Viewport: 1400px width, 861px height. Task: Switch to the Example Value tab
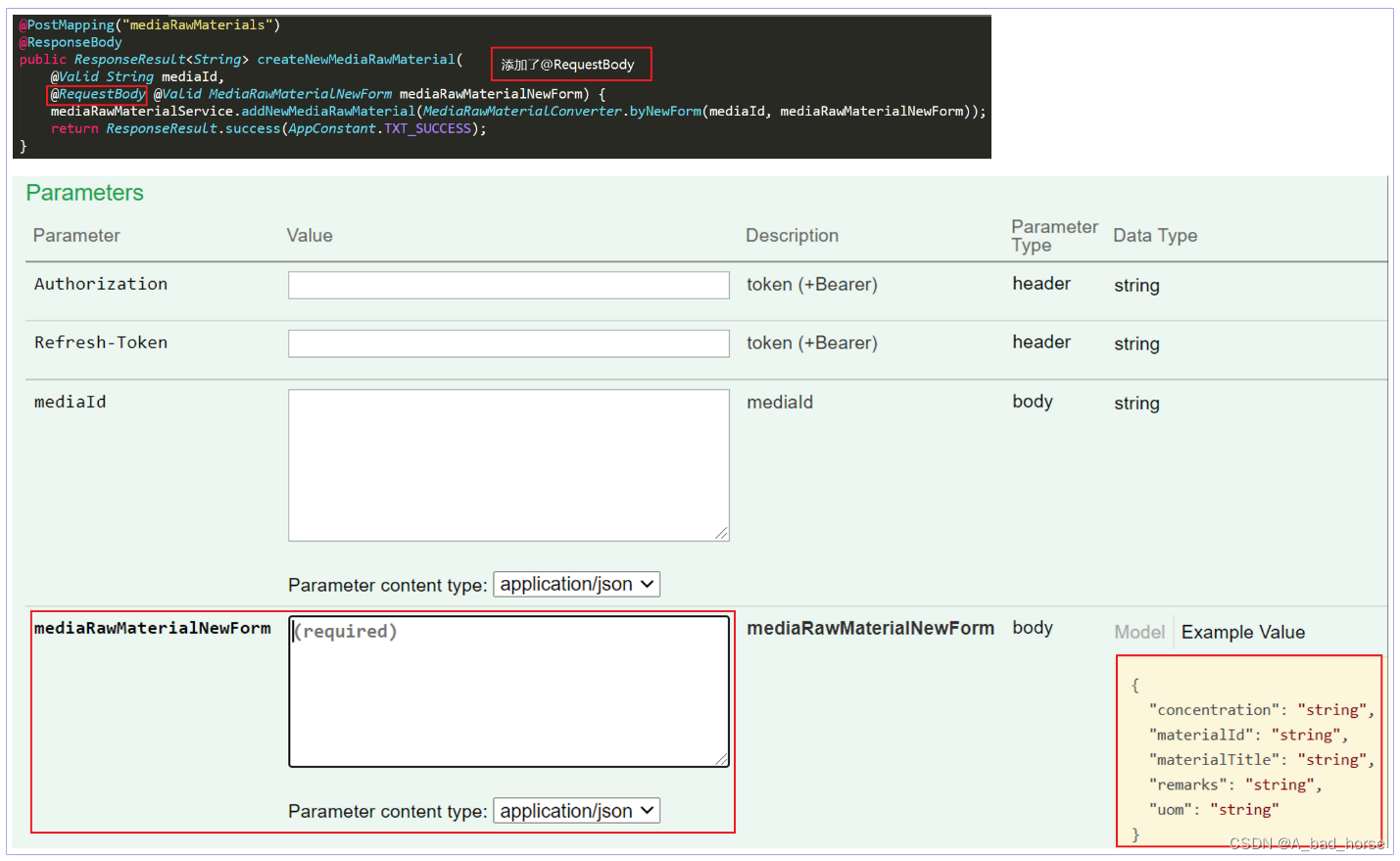(1242, 633)
